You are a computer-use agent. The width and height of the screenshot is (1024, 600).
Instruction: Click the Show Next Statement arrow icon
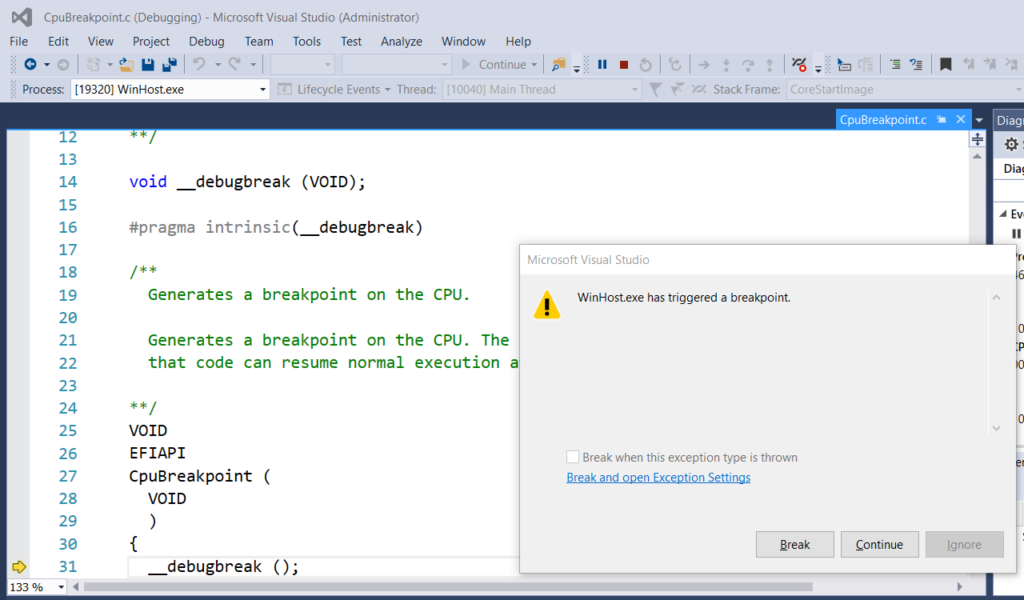pyautogui.click(x=704, y=64)
